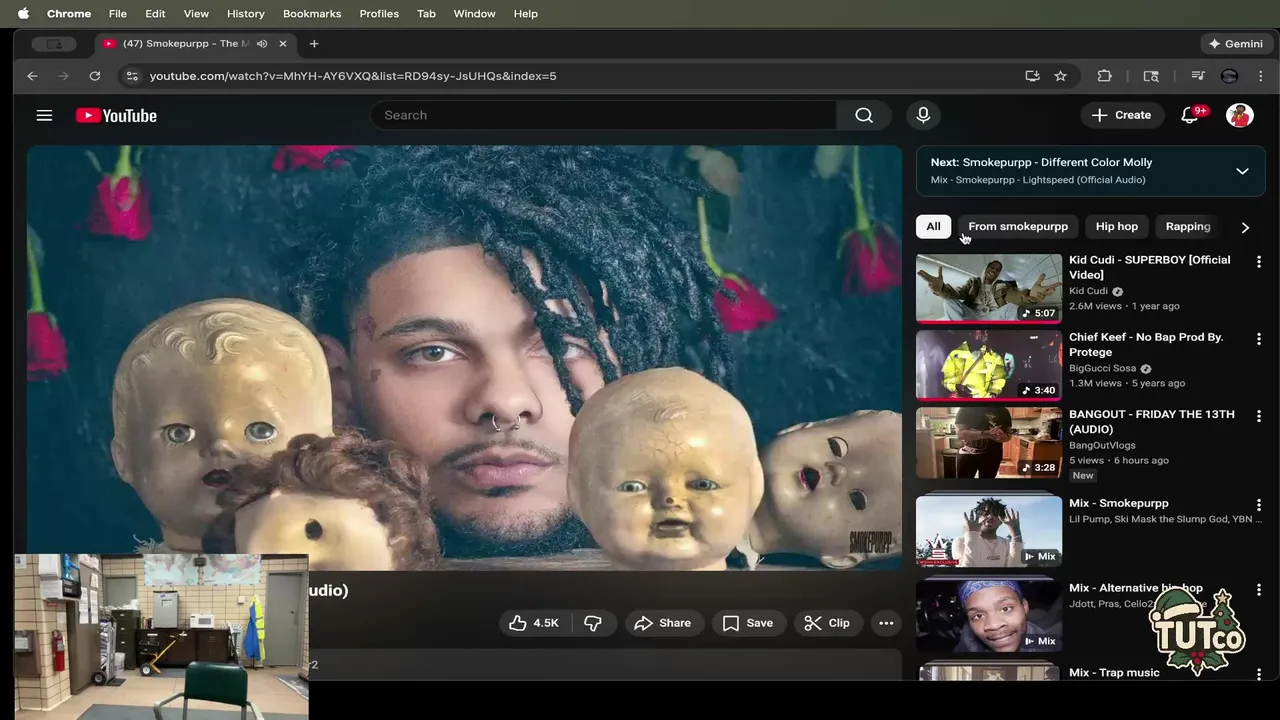Viewport: 1280px width, 720px height.
Task: Click 'Mix - Smokepurpp - Lightspeed (Official Audio)' text
Action: click(x=1038, y=180)
